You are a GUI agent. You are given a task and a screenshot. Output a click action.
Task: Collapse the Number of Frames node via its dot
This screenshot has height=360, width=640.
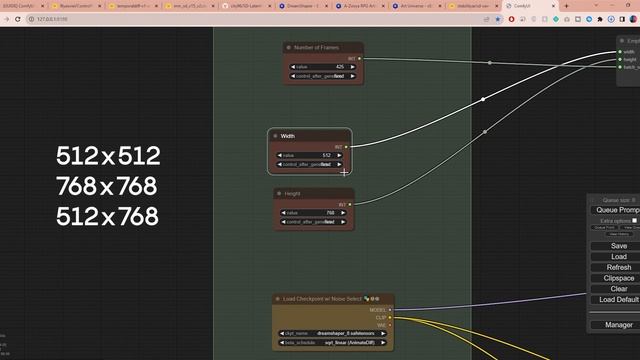289,48
